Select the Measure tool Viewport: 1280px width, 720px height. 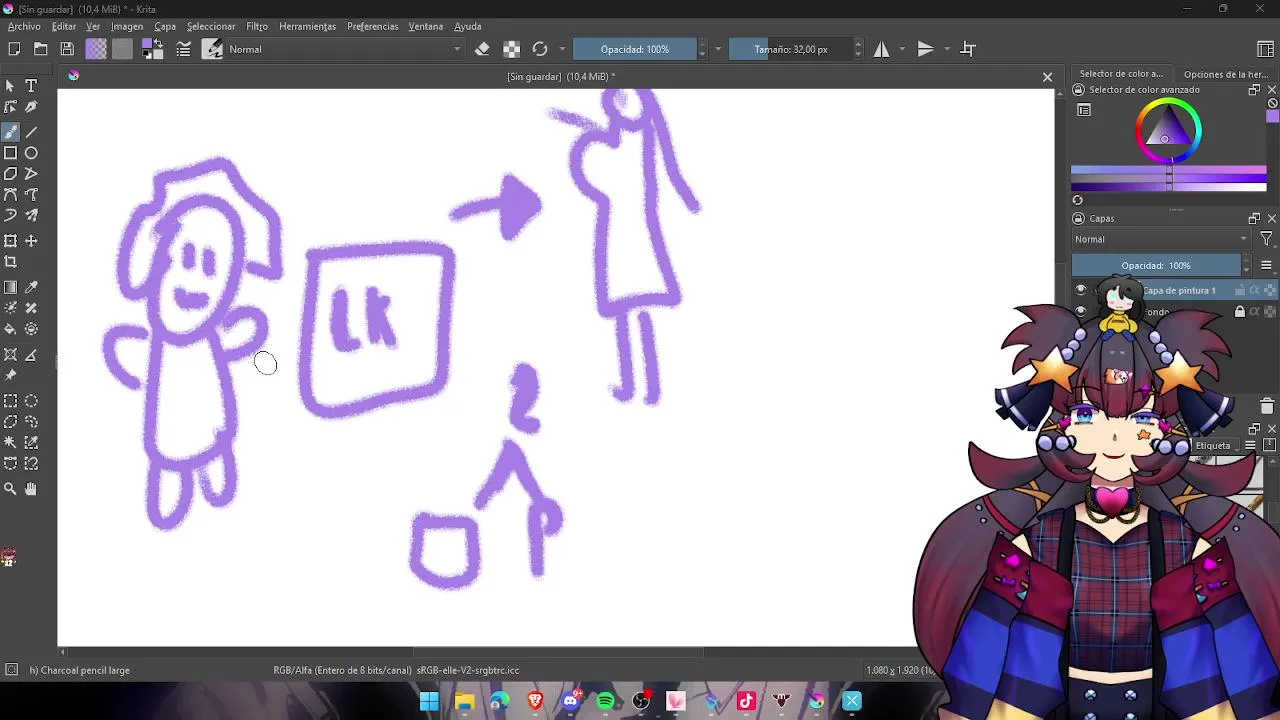[31, 355]
